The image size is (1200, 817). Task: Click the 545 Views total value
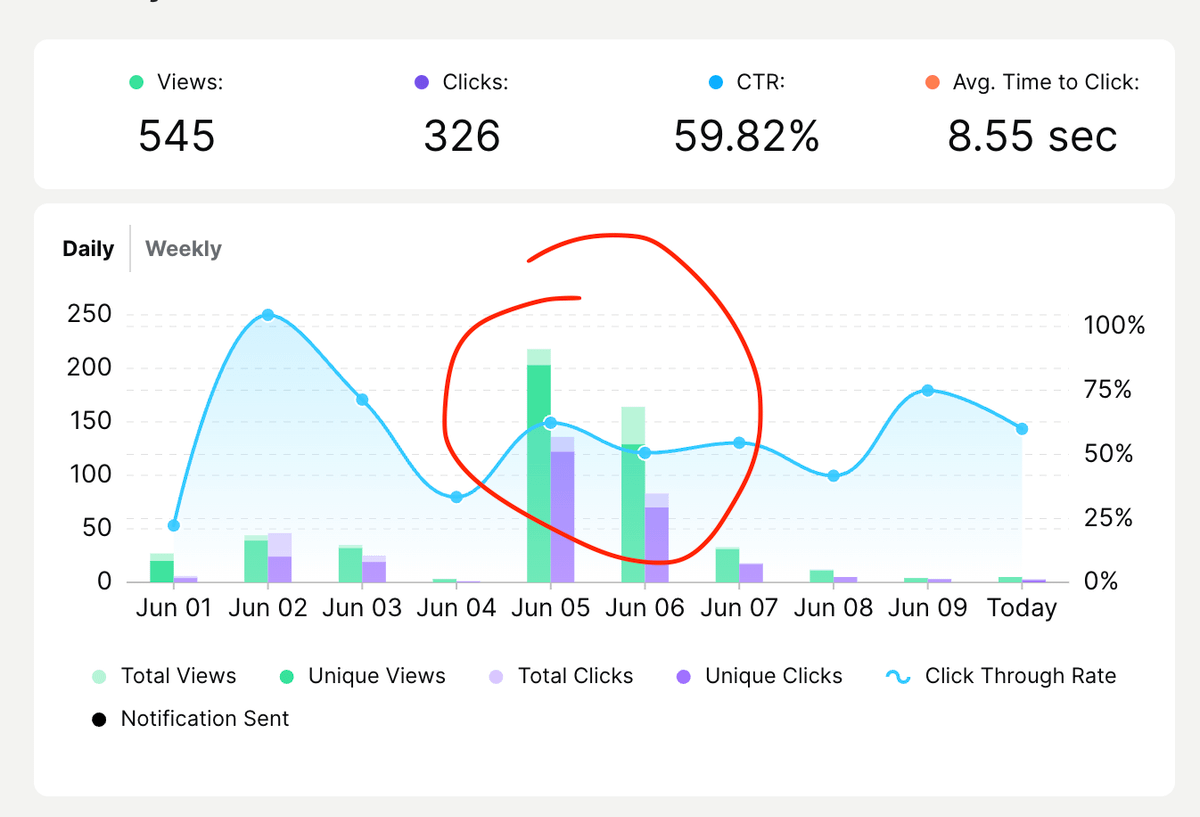point(176,136)
